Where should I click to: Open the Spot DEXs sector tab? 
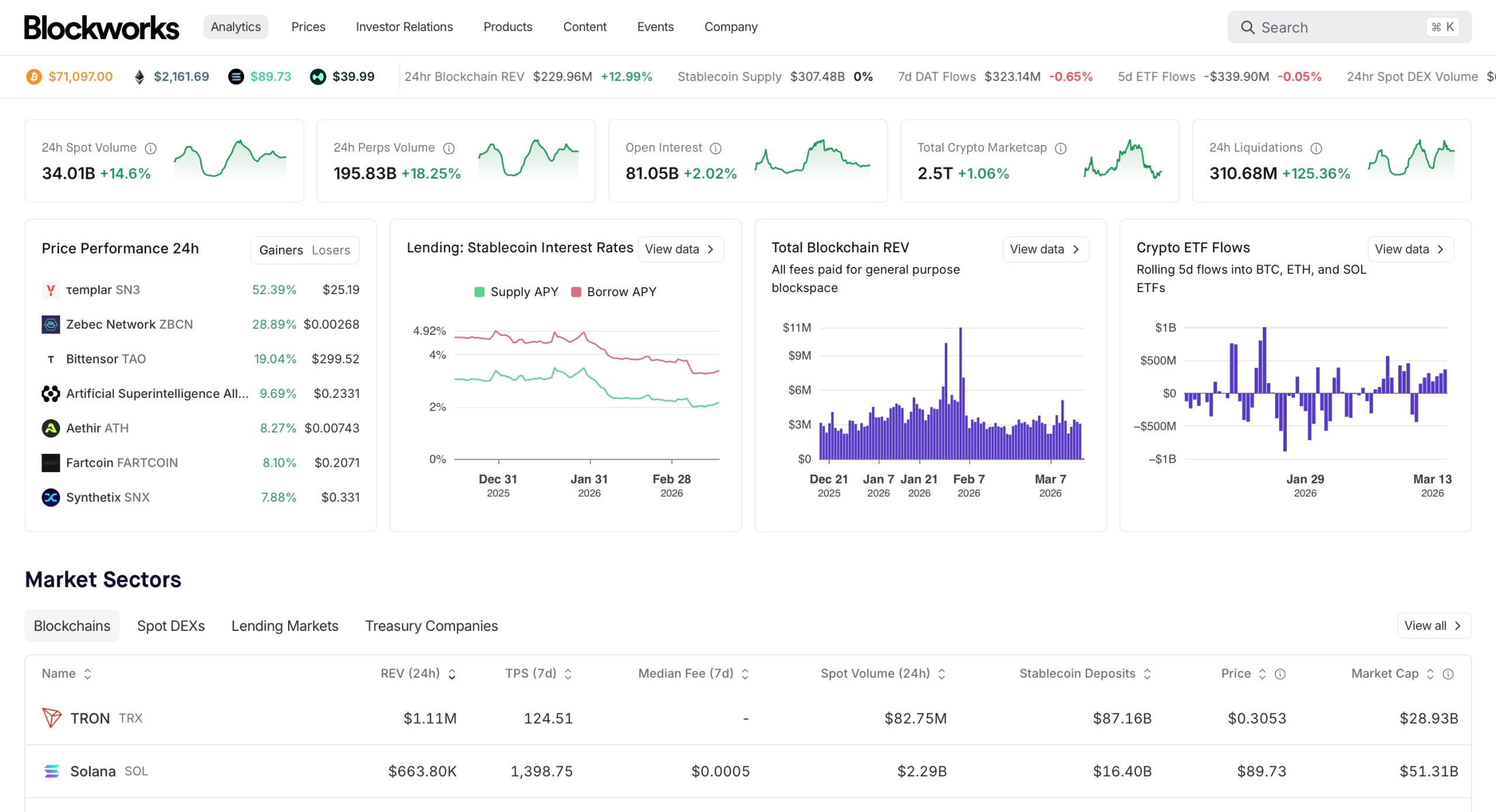171,626
